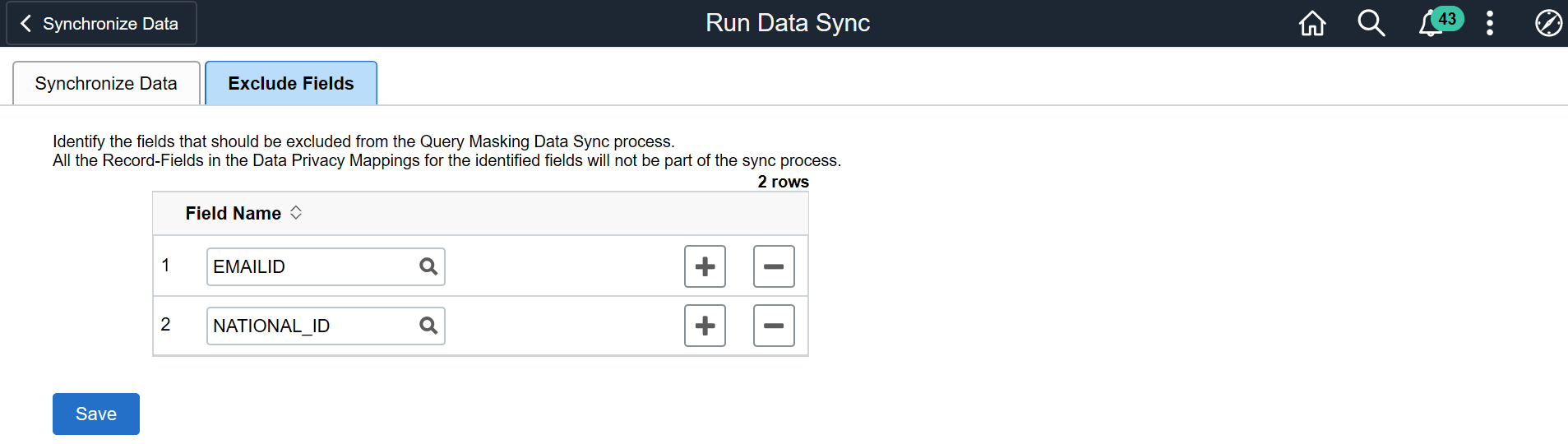
Task: Click the Run Data Sync page title
Action: [x=788, y=23]
